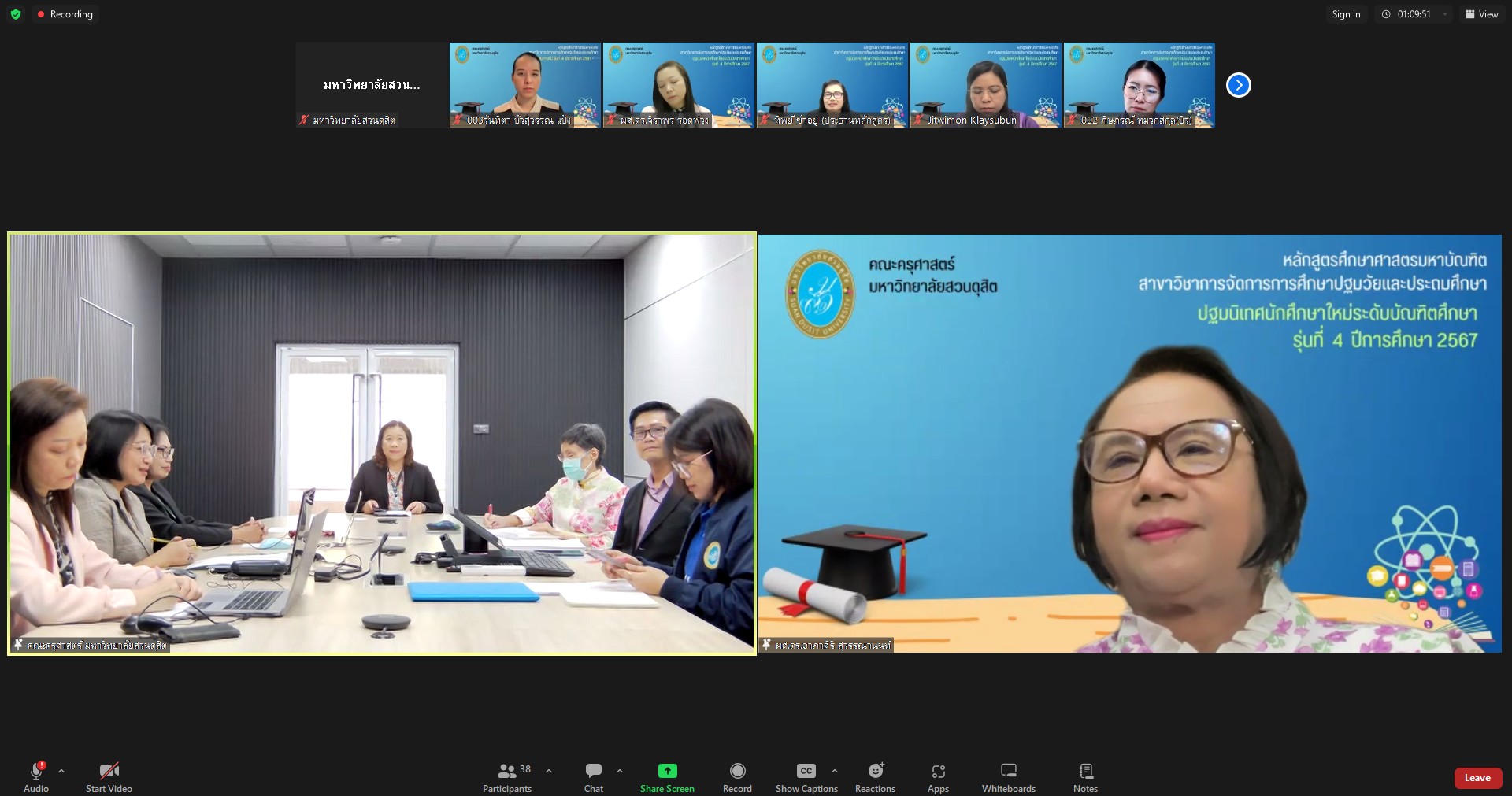Image resolution: width=1512 pixels, height=796 pixels.
Task: Expand caption options arrow beside Show Captions
Action: [835, 771]
